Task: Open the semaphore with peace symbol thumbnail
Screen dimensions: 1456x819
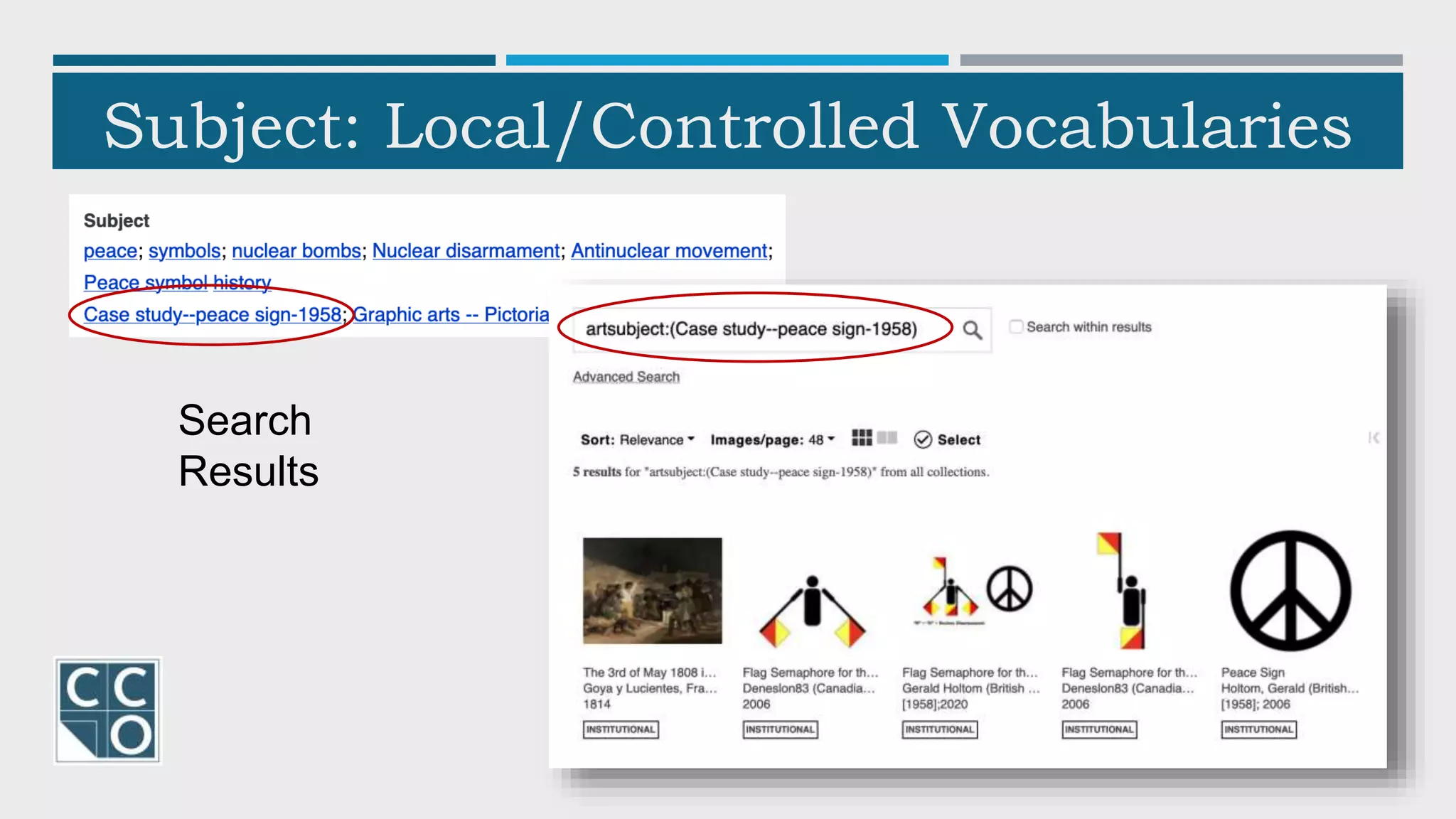Action: tap(972, 591)
